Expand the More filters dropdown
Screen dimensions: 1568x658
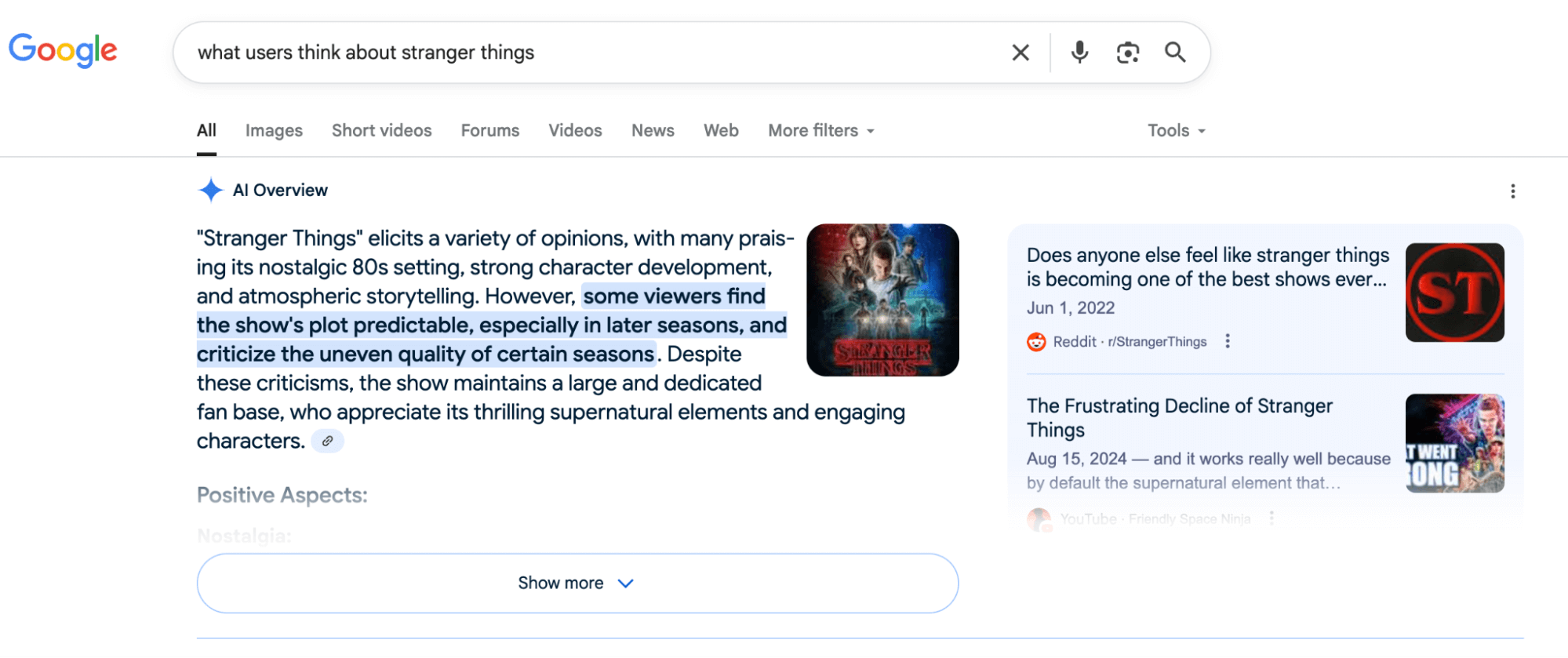(x=821, y=131)
